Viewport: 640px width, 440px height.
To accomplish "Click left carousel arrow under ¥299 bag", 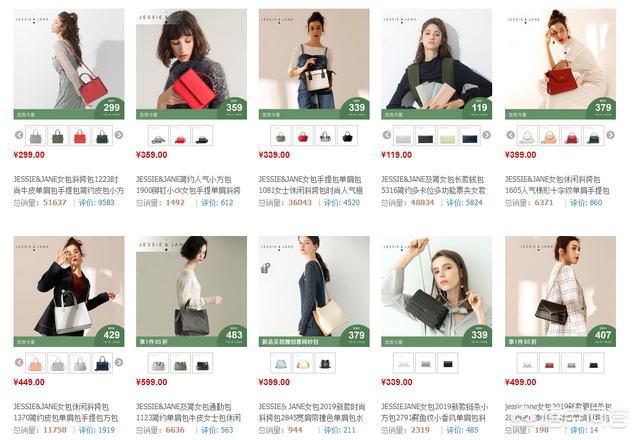I will (19, 135).
